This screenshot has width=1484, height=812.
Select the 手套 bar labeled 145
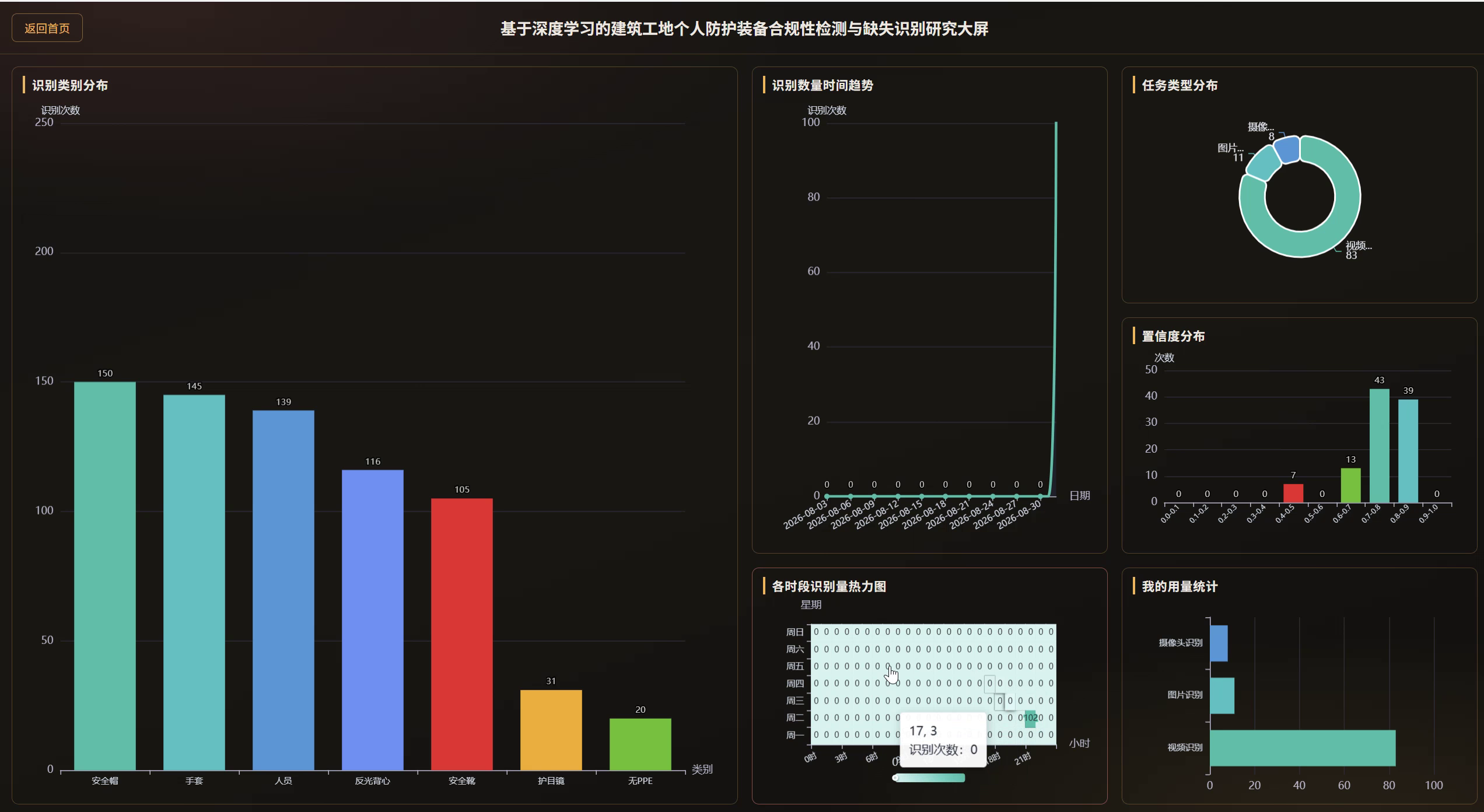[194, 582]
